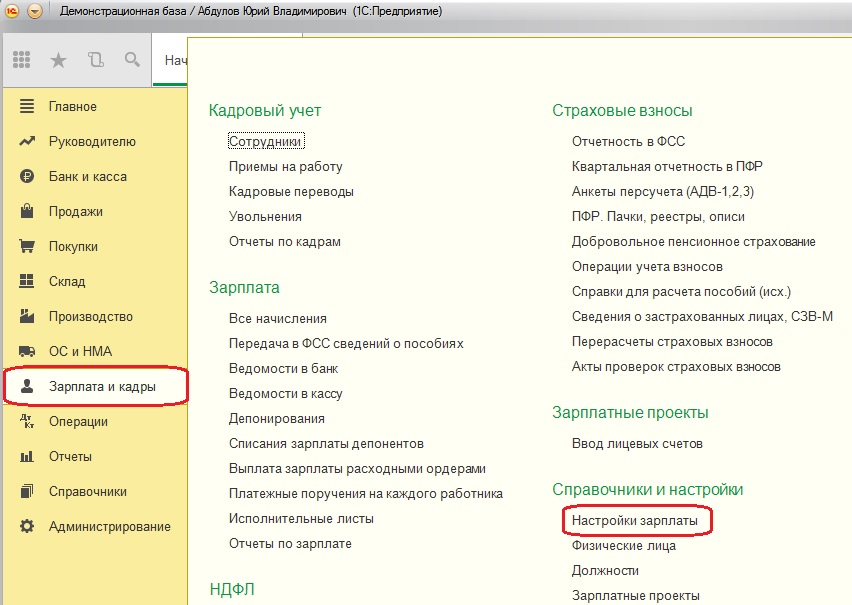The width and height of the screenshot is (852, 605).
Task: Click the Операции Дт/Кт icon
Action: pyautogui.click(x=27, y=421)
